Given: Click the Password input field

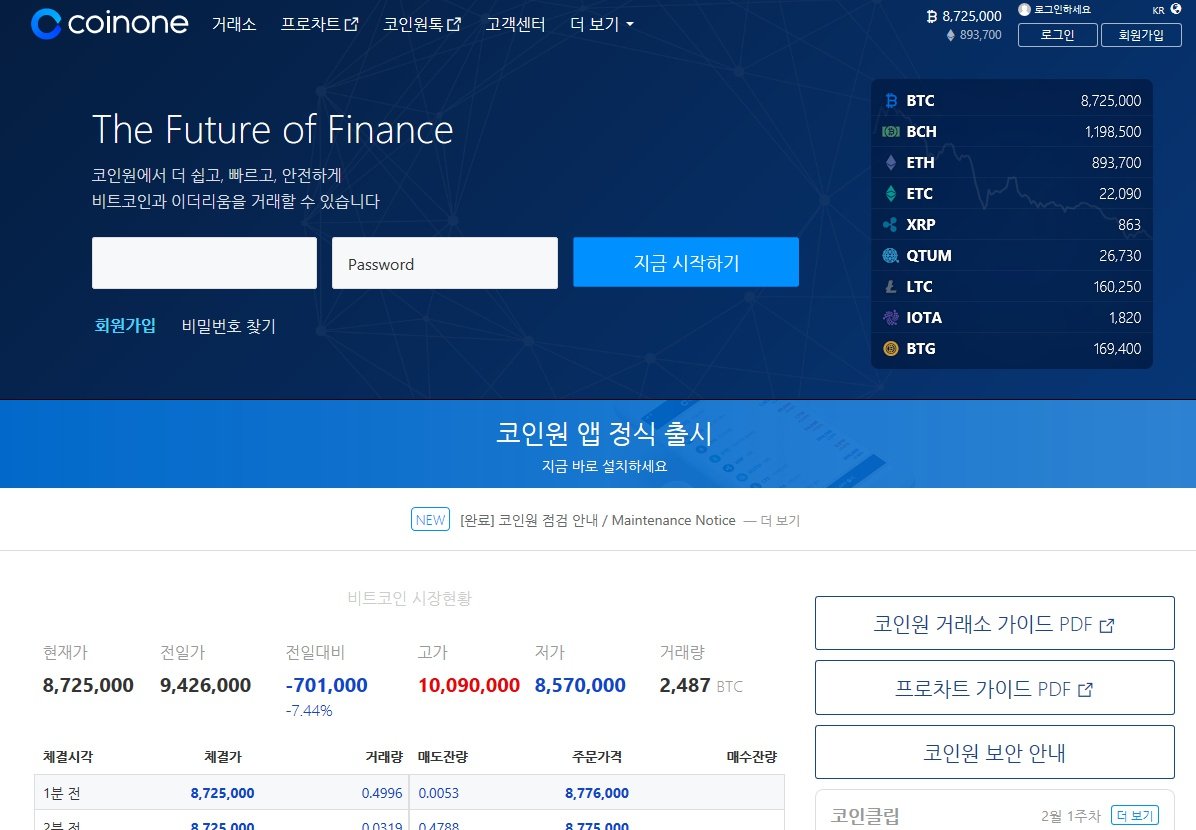Looking at the screenshot, I should pyautogui.click(x=444, y=262).
